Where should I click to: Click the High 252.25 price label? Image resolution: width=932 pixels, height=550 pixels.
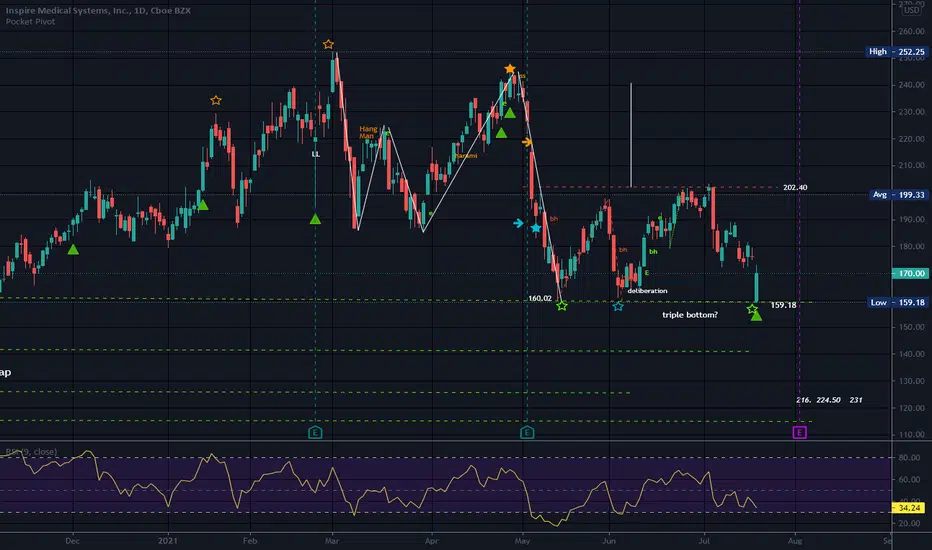point(897,52)
